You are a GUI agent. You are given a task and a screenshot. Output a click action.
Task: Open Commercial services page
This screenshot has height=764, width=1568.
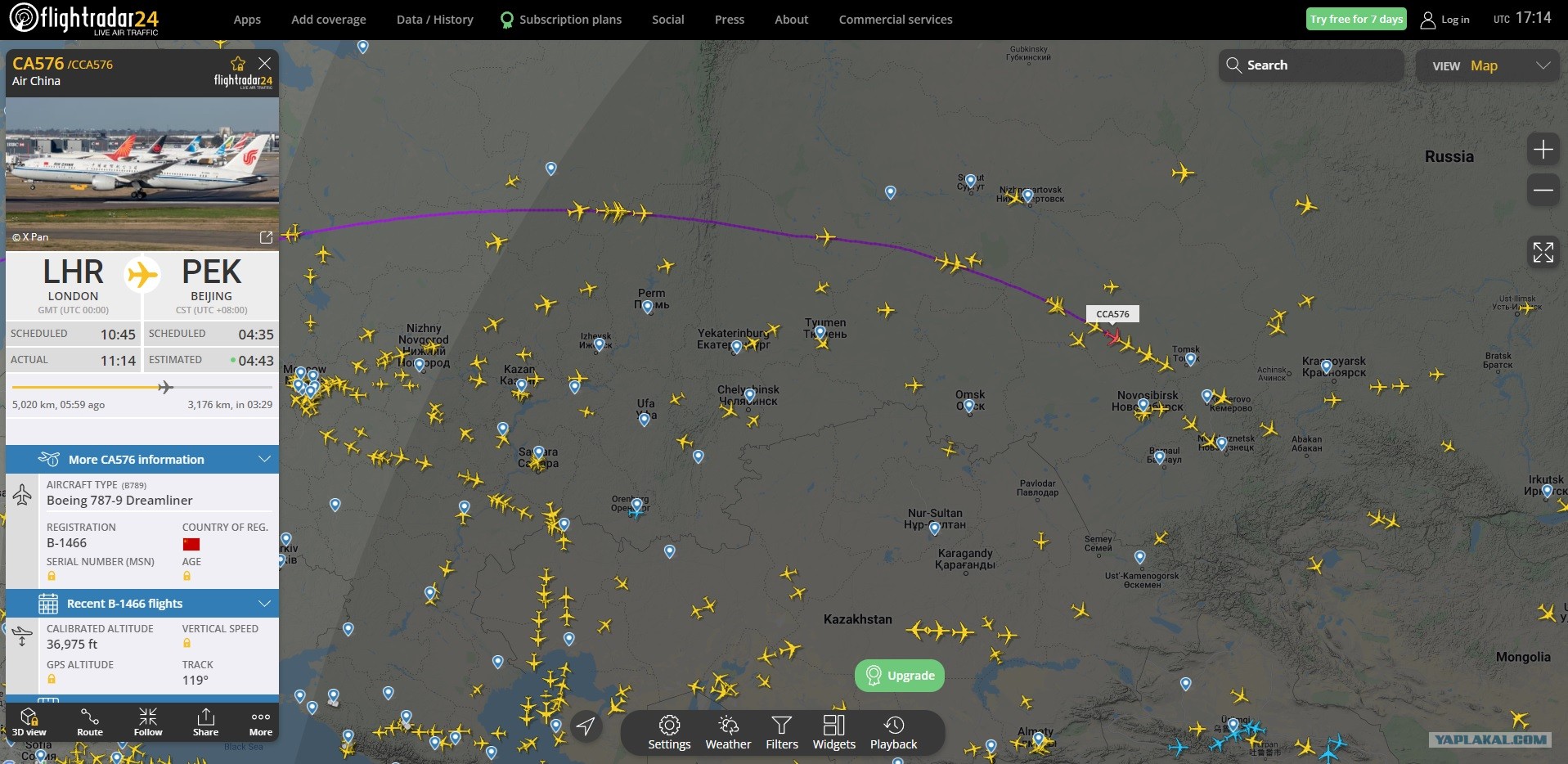[x=896, y=20]
